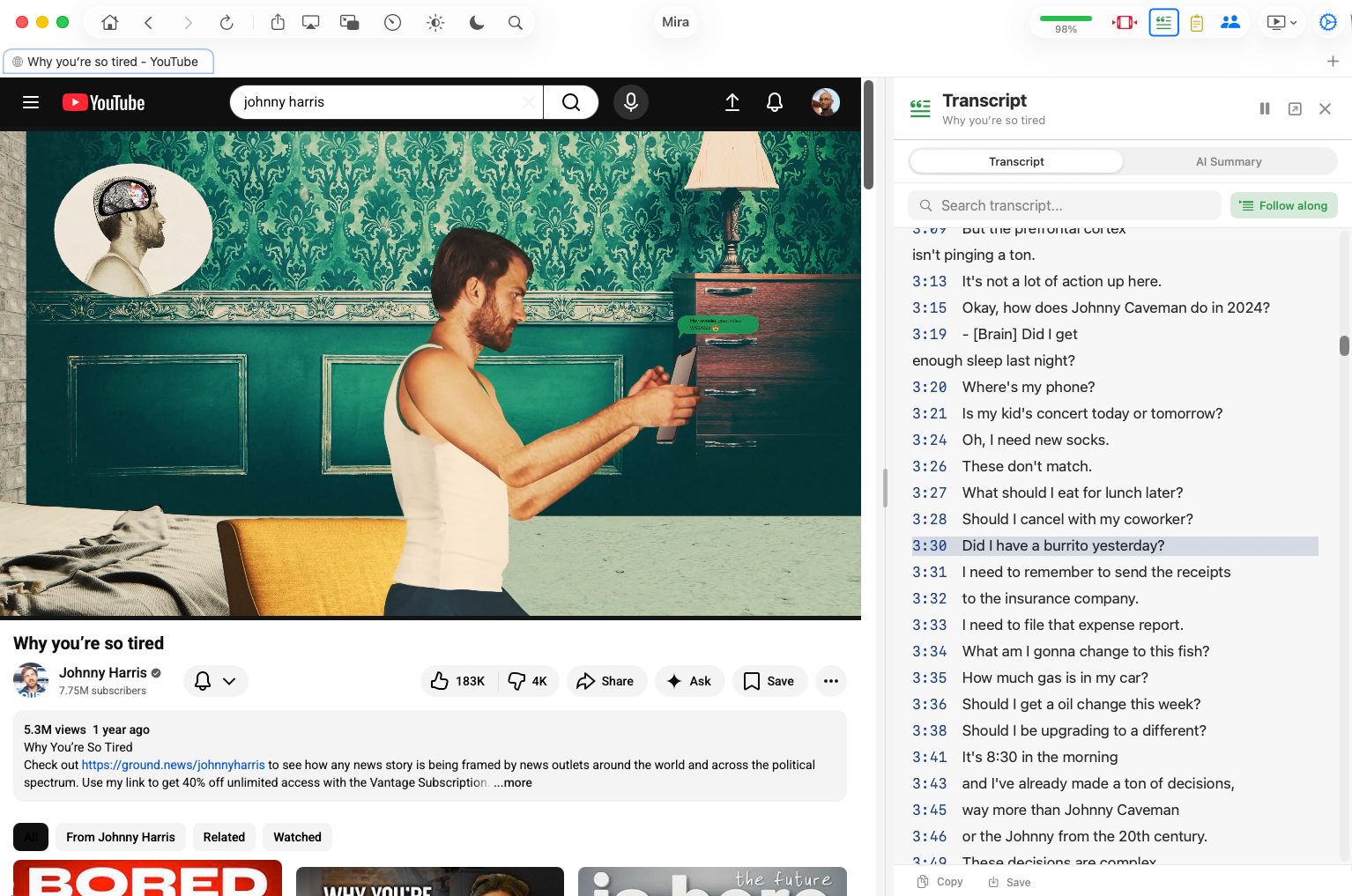
Task: Expand the description with ...more
Action: tap(513, 782)
